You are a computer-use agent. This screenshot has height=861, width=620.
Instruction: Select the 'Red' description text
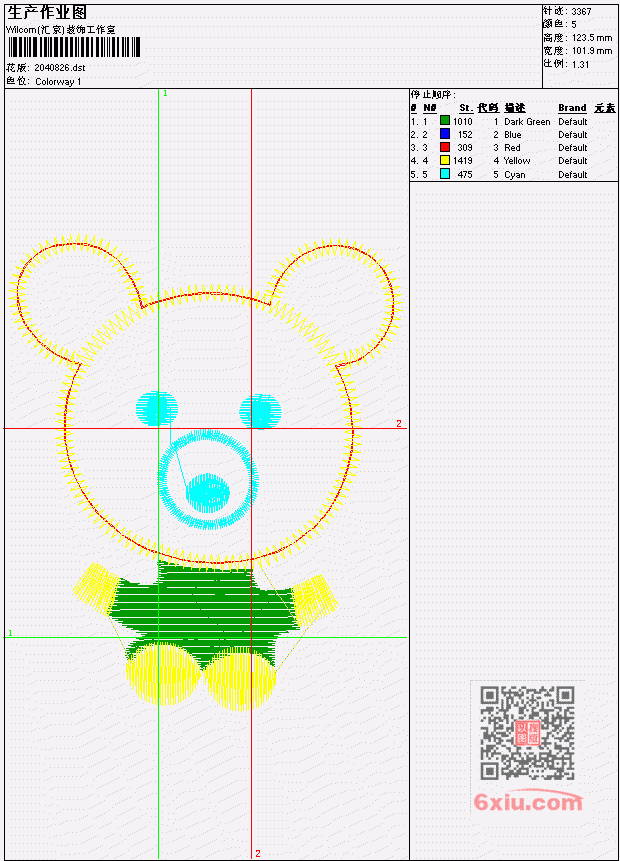click(x=512, y=148)
